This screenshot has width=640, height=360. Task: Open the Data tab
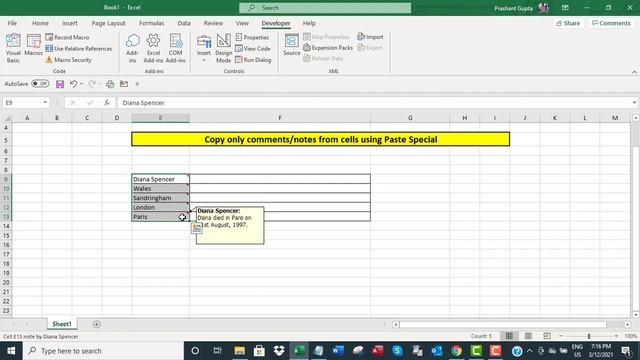pyautogui.click(x=184, y=23)
